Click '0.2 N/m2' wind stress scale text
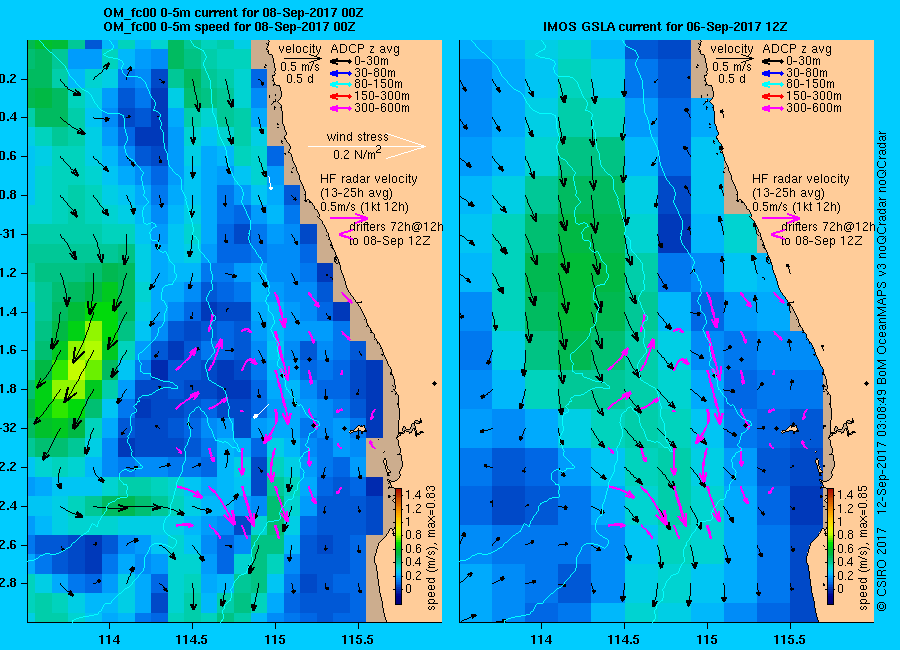The height and width of the screenshot is (650, 900). click(357, 154)
